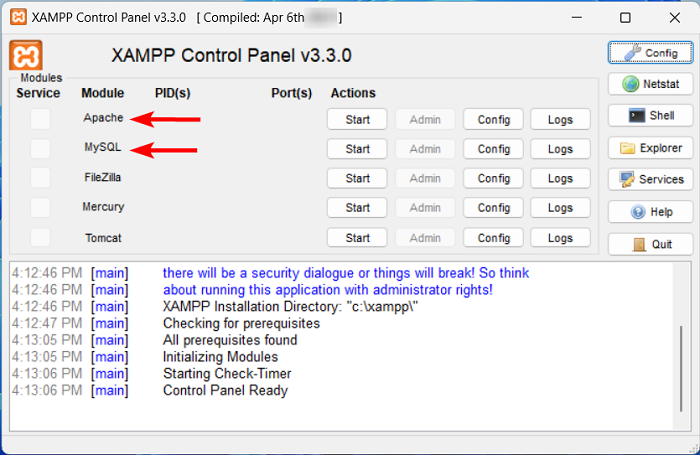Open the Apache Logs menu
The image size is (700, 455).
(x=560, y=119)
